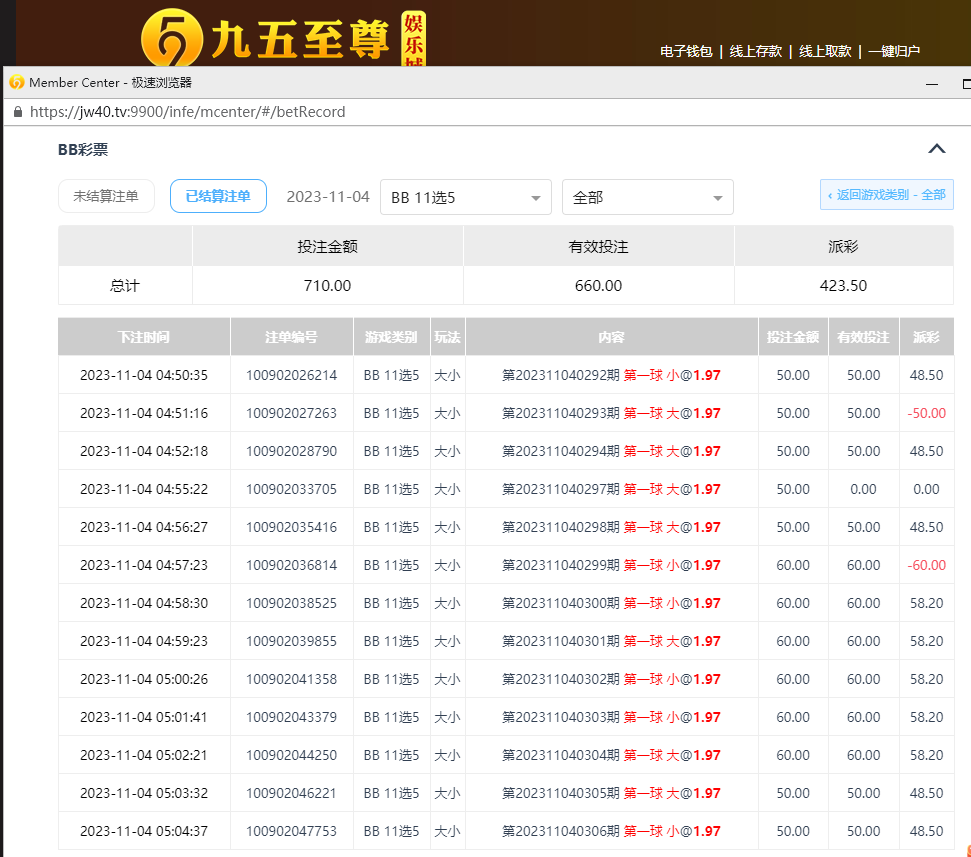Click 返回游戏类别 - 全部 button
This screenshot has height=857, width=971.
coord(886,195)
